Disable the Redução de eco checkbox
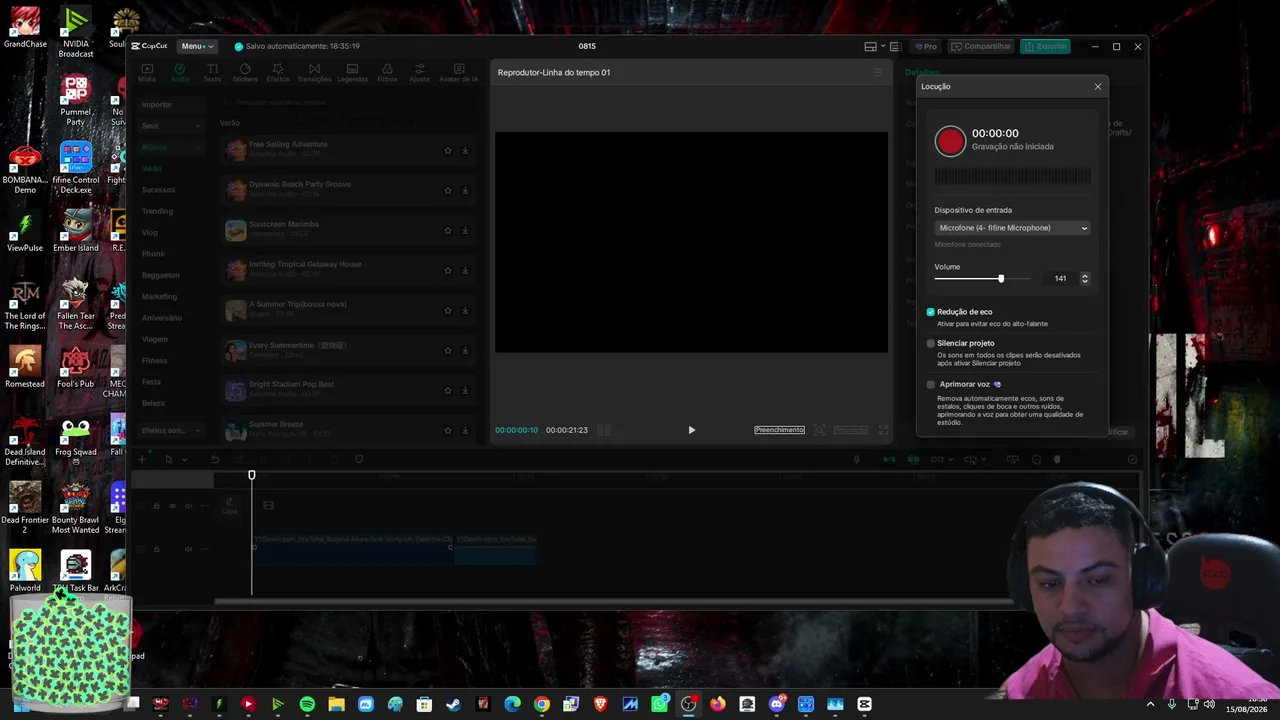1280x720 pixels. pyautogui.click(x=930, y=312)
